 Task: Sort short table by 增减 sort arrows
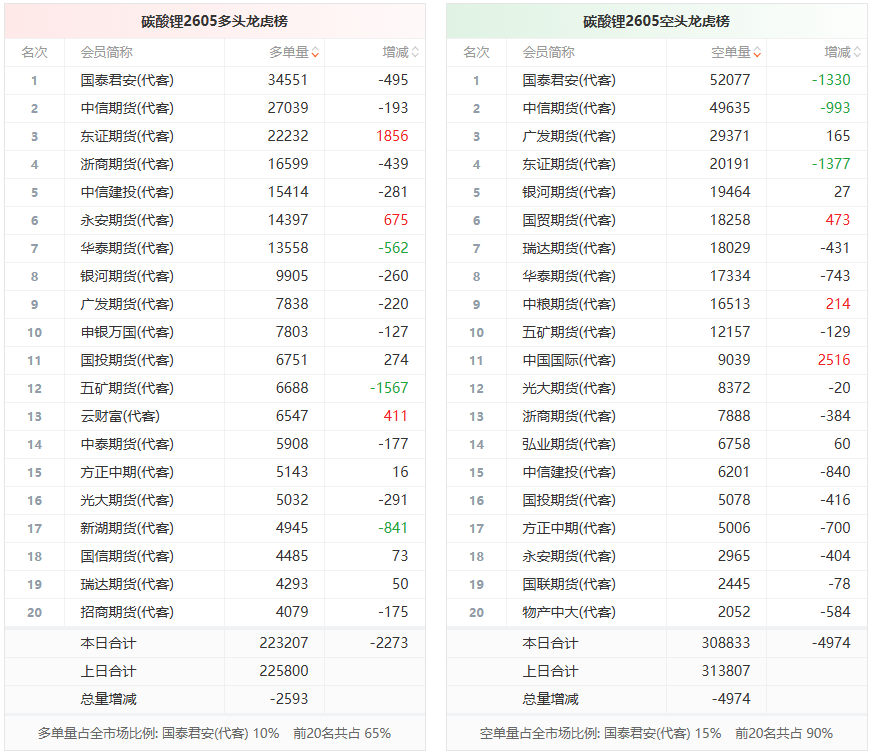pyautogui.click(x=857, y=53)
